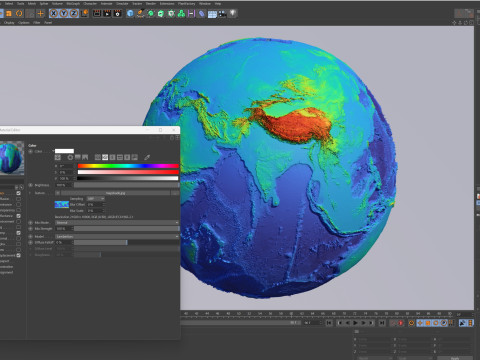This screenshot has height=360, width=480.
Task: Go to end of animation
Action: point(382,323)
